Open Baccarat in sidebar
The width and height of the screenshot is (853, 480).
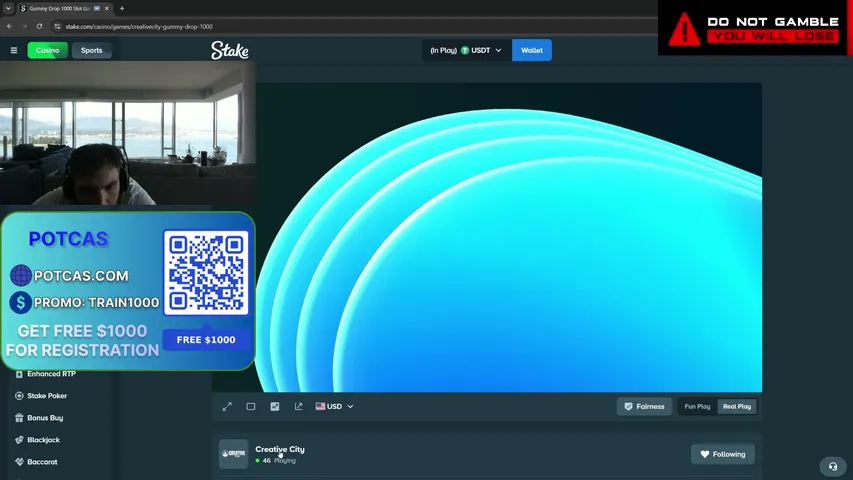pos(42,461)
